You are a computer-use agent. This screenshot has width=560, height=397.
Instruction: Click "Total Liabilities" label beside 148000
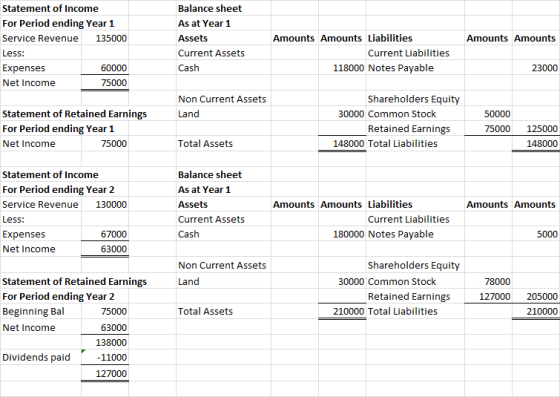402,144
